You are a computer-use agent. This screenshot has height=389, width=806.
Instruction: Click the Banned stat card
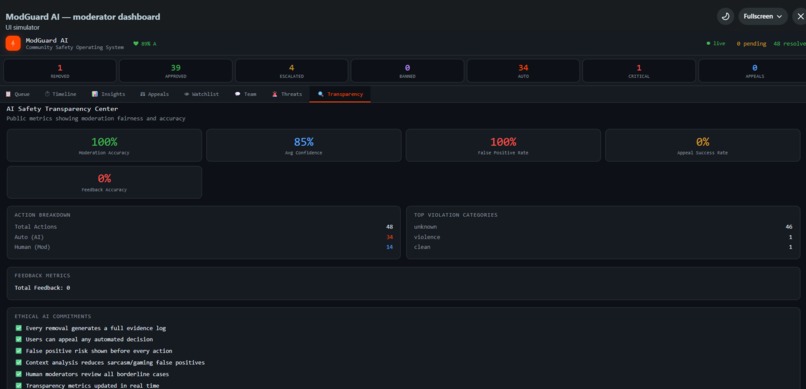[407, 71]
